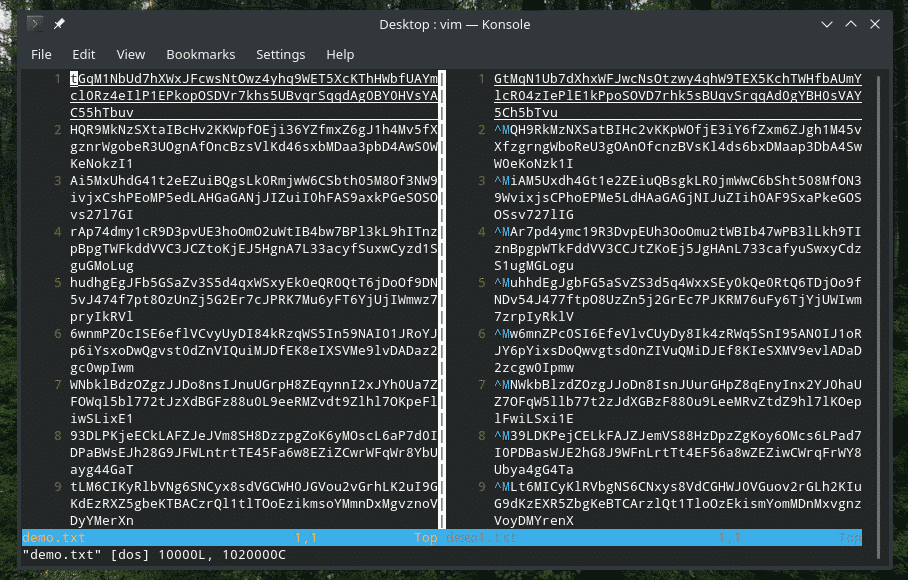This screenshot has height=580, width=908.
Task: Click line number 9 in the left pane
Action: pos(61,491)
